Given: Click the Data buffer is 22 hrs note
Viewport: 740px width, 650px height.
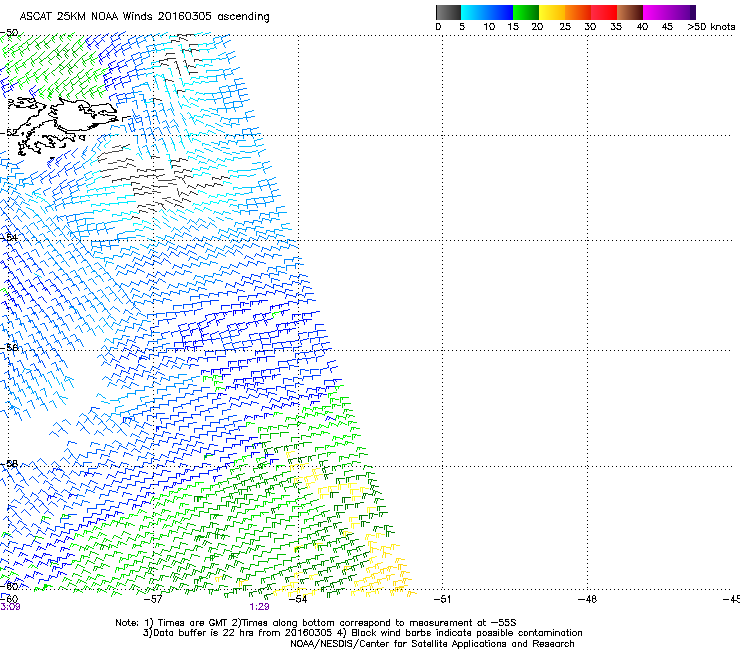Looking at the screenshot, I should click(362, 633).
